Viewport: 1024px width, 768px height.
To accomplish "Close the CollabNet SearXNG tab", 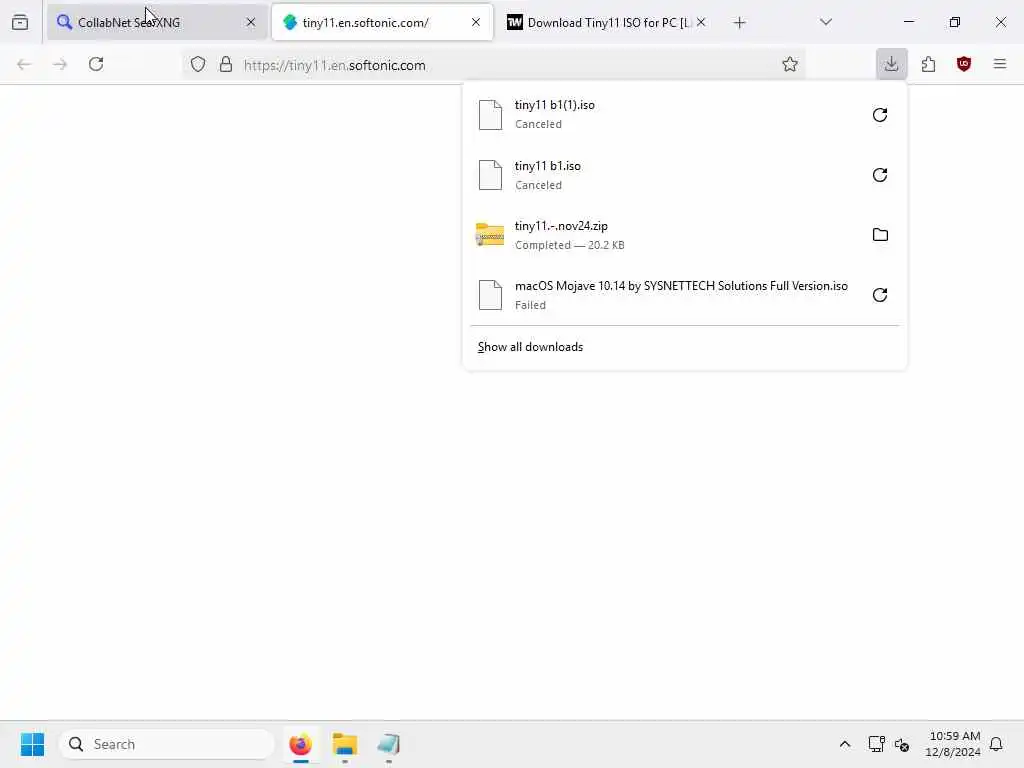I will tap(251, 22).
